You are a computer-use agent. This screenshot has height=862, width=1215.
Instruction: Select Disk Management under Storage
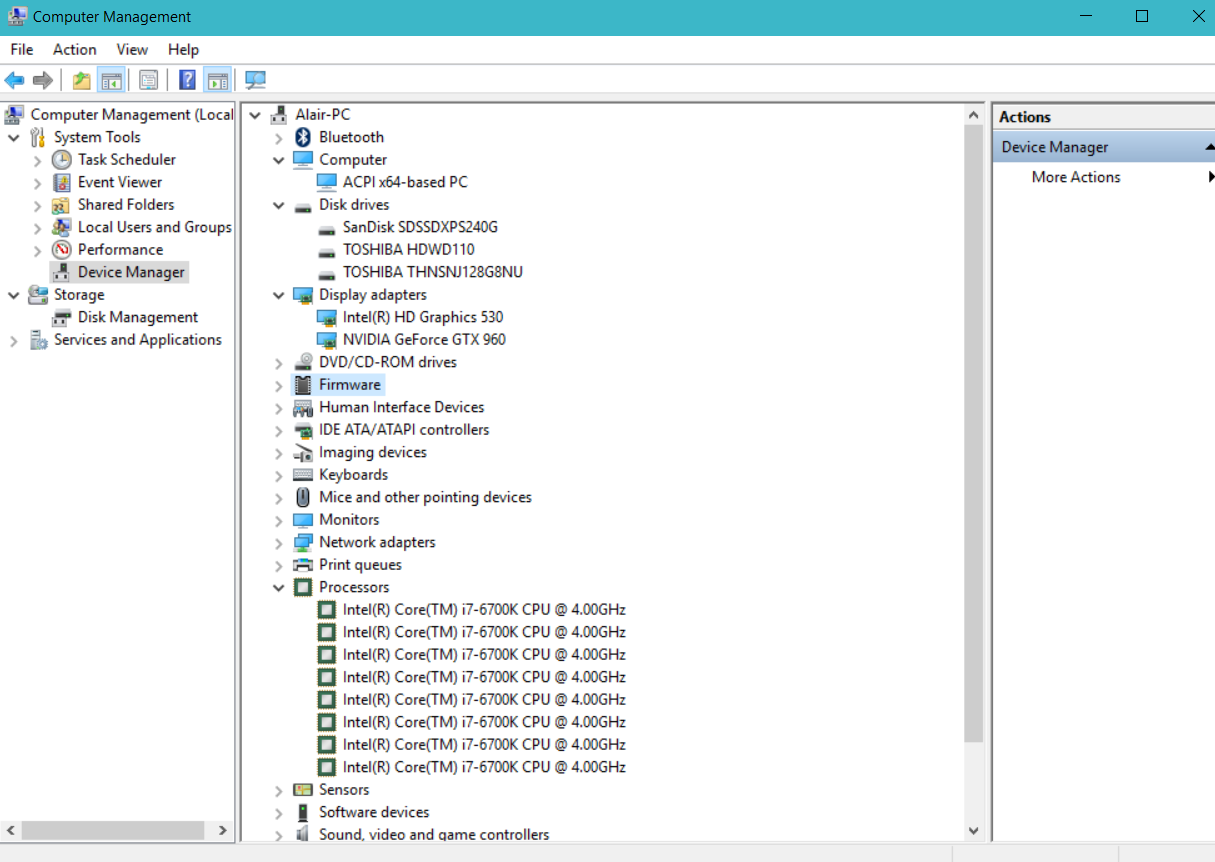137,317
